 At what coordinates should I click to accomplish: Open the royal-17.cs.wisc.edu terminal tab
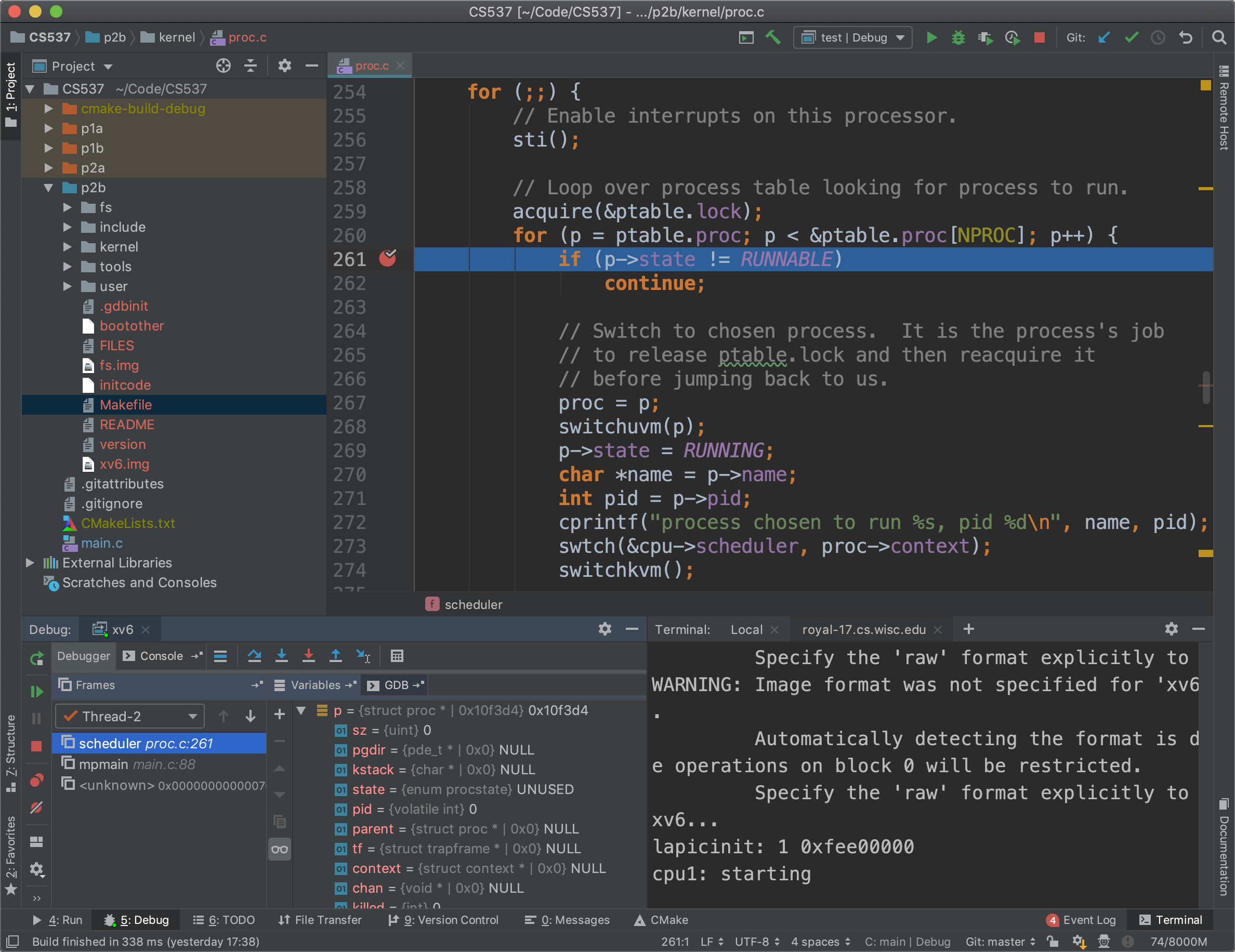coord(863,629)
